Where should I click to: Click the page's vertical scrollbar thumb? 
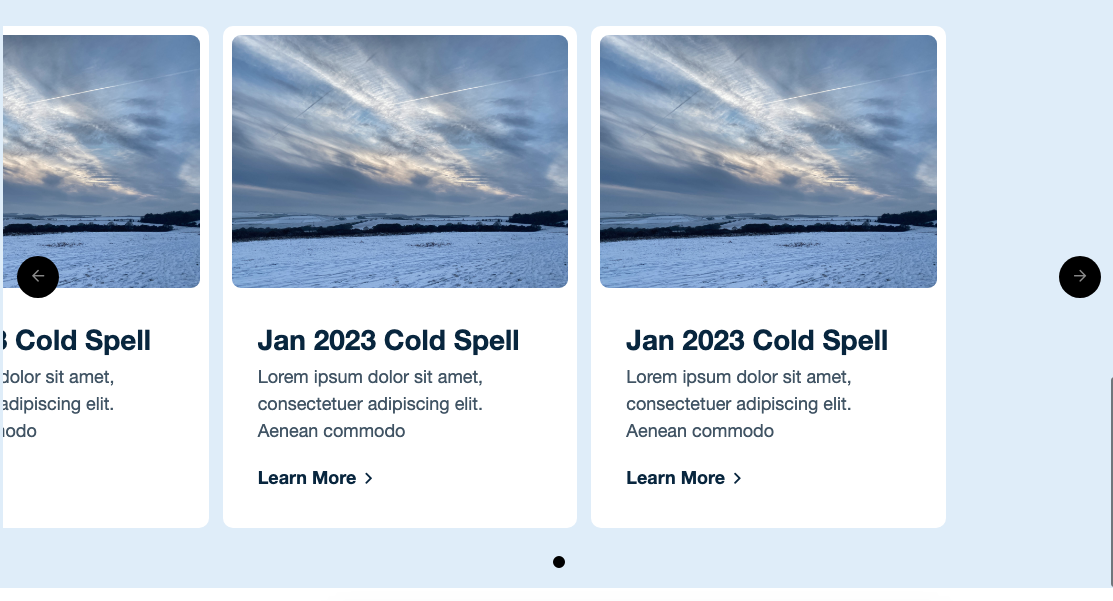coord(1110,480)
